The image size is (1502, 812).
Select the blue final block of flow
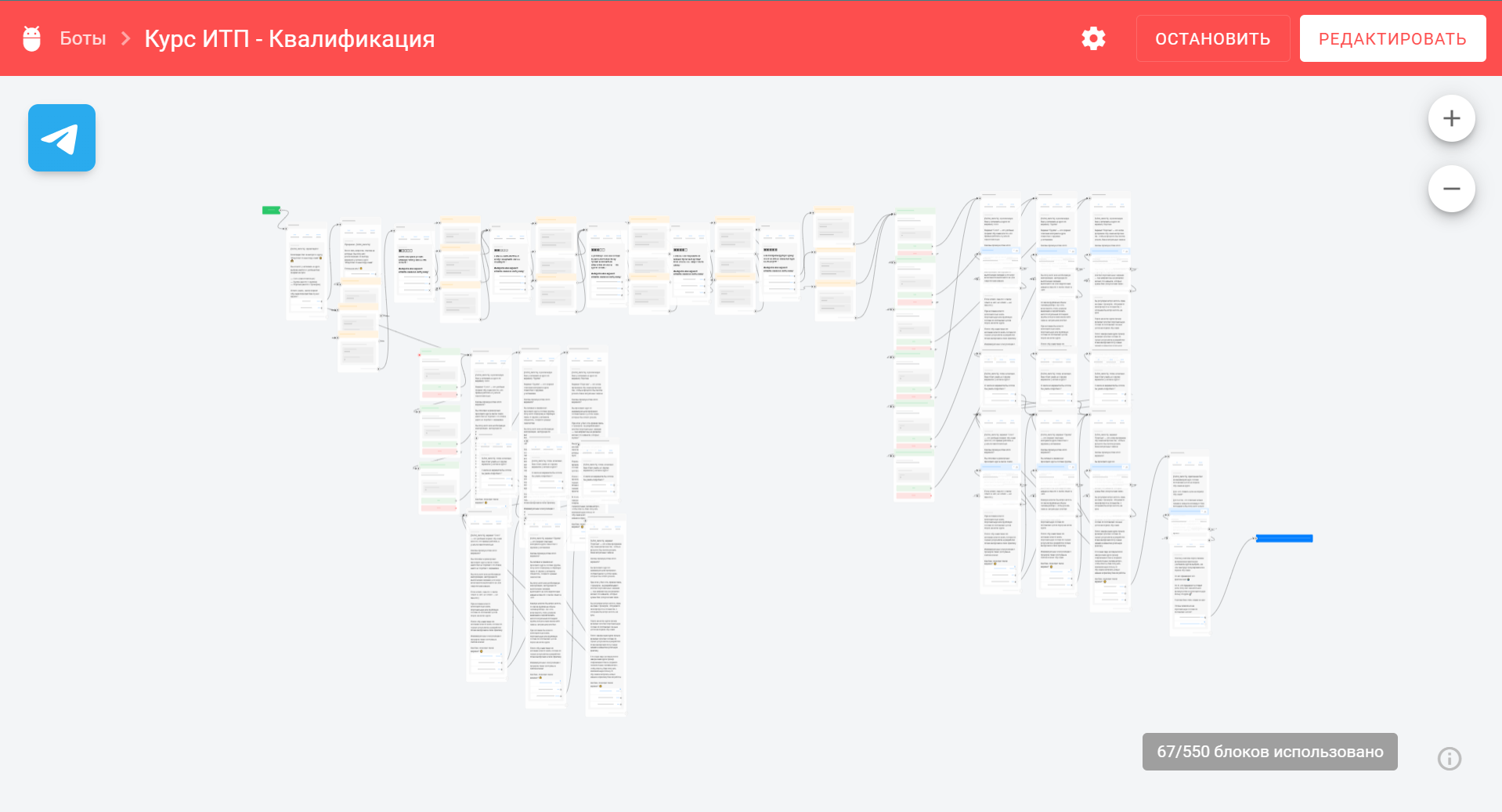pos(1284,538)
